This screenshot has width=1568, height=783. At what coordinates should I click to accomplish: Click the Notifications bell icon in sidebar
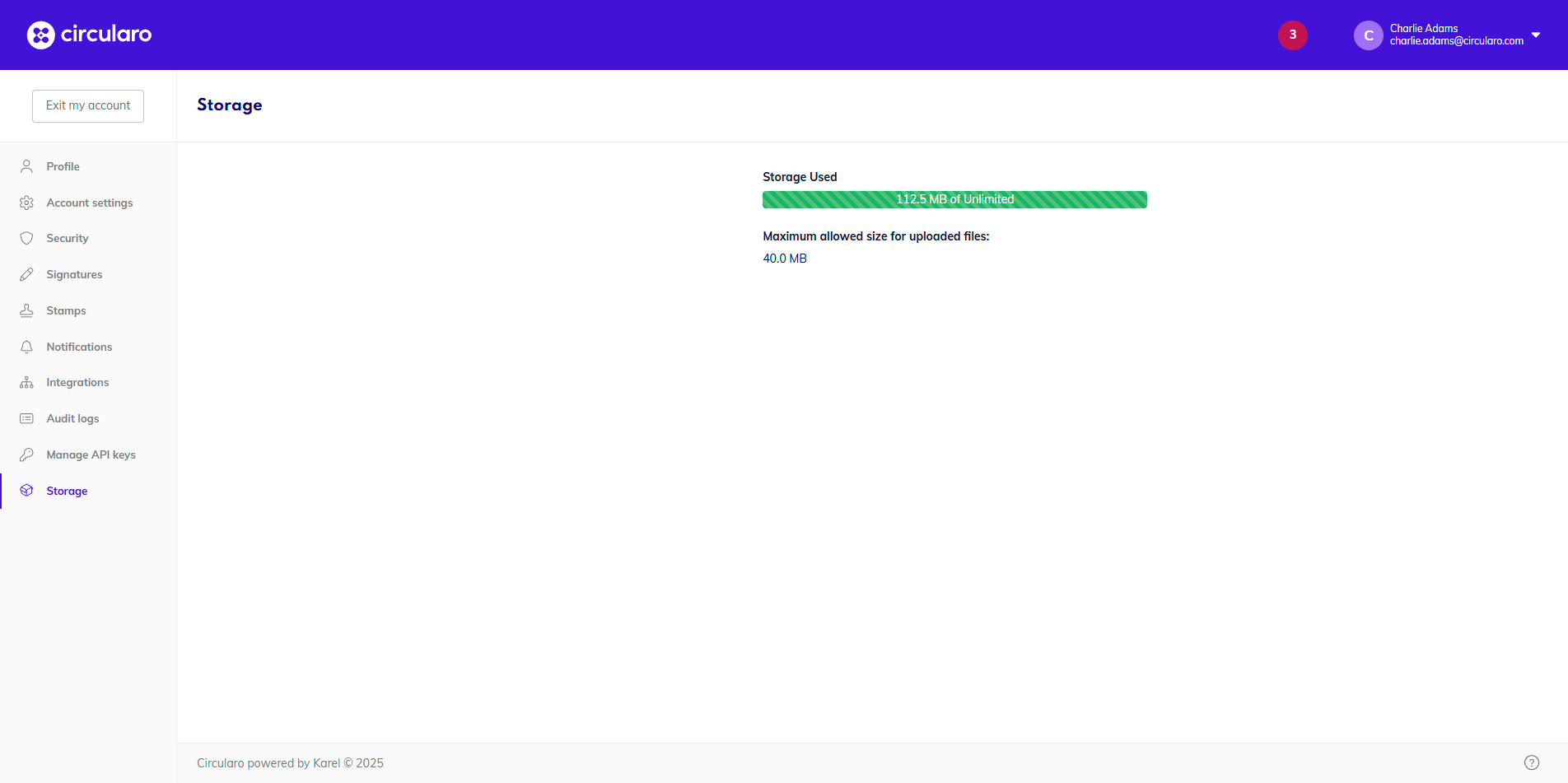coord(26,347)
